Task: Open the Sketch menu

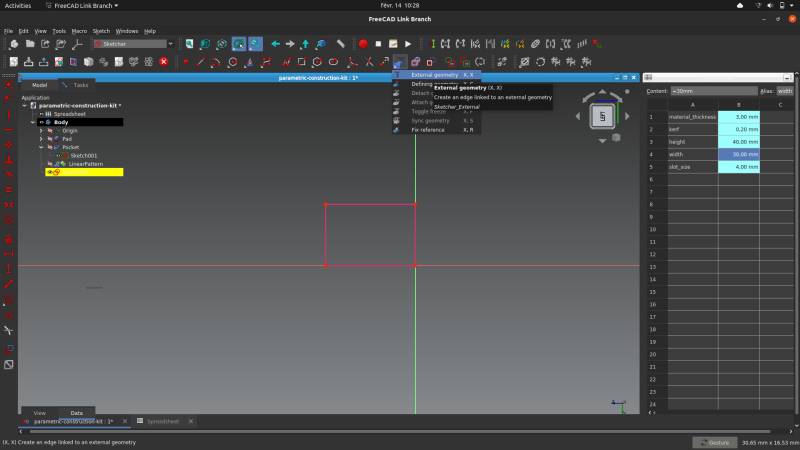Action: tap(101, 31)
